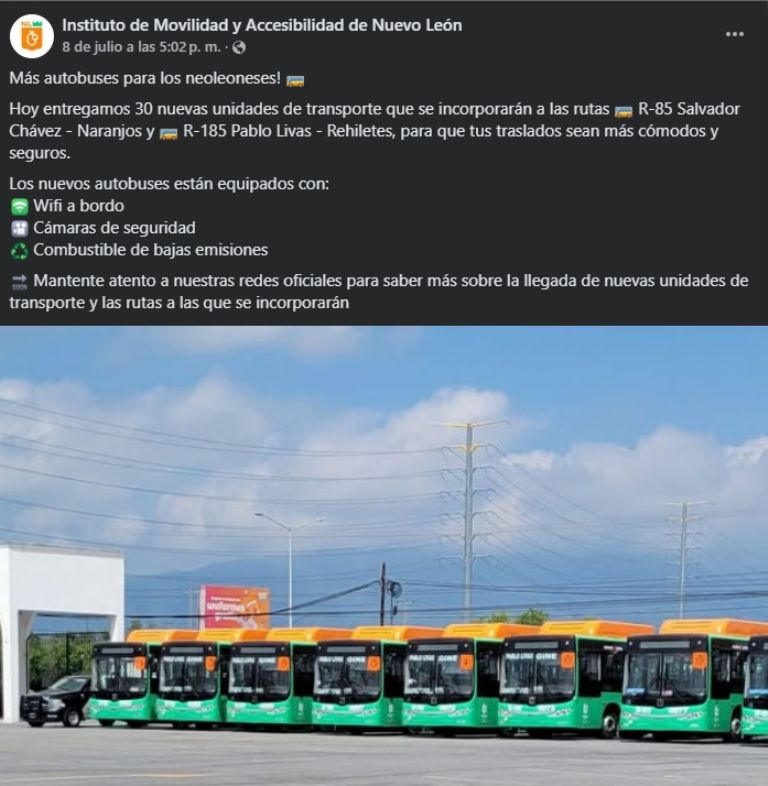Viewport: 768px width, 786px height.
Task: Click the Wifi a bordo text
Action: pos(79,206)
